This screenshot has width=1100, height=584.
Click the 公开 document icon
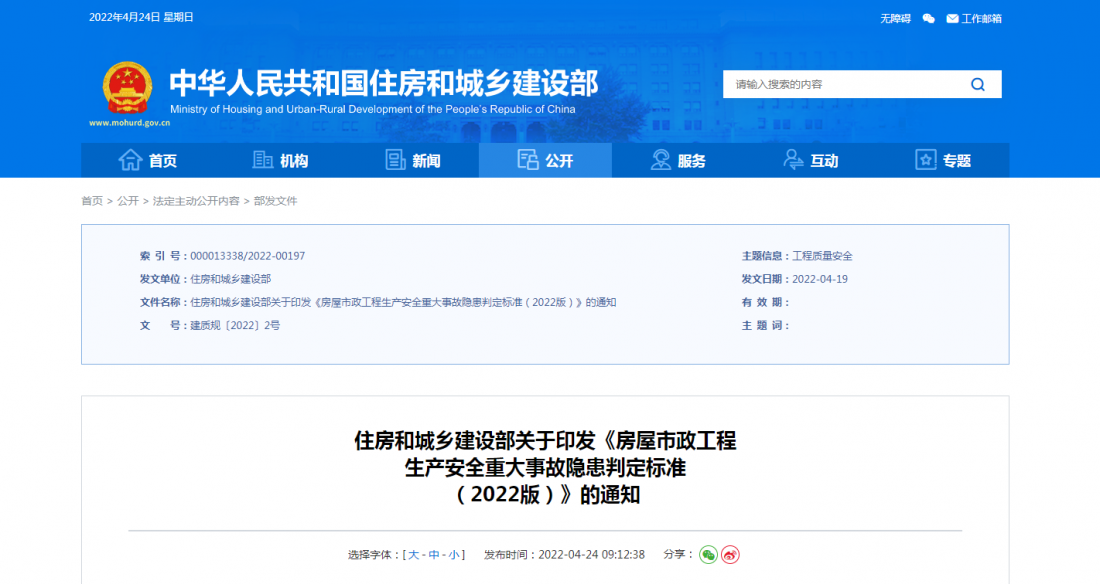coord(528,160)
